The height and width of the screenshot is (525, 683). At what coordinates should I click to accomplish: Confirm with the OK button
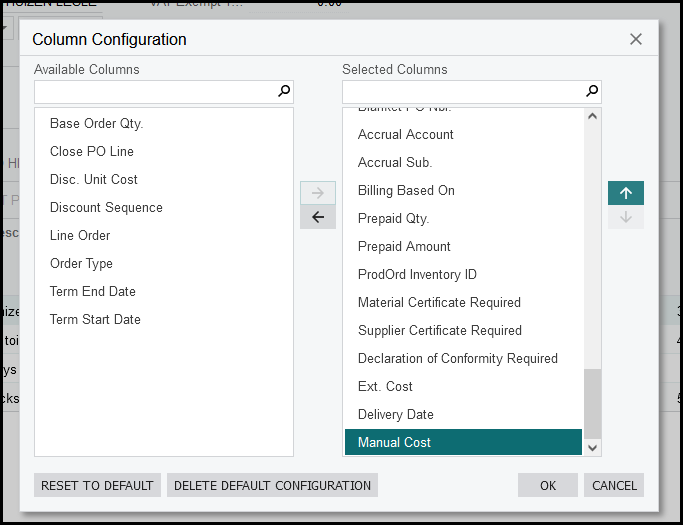547,485
